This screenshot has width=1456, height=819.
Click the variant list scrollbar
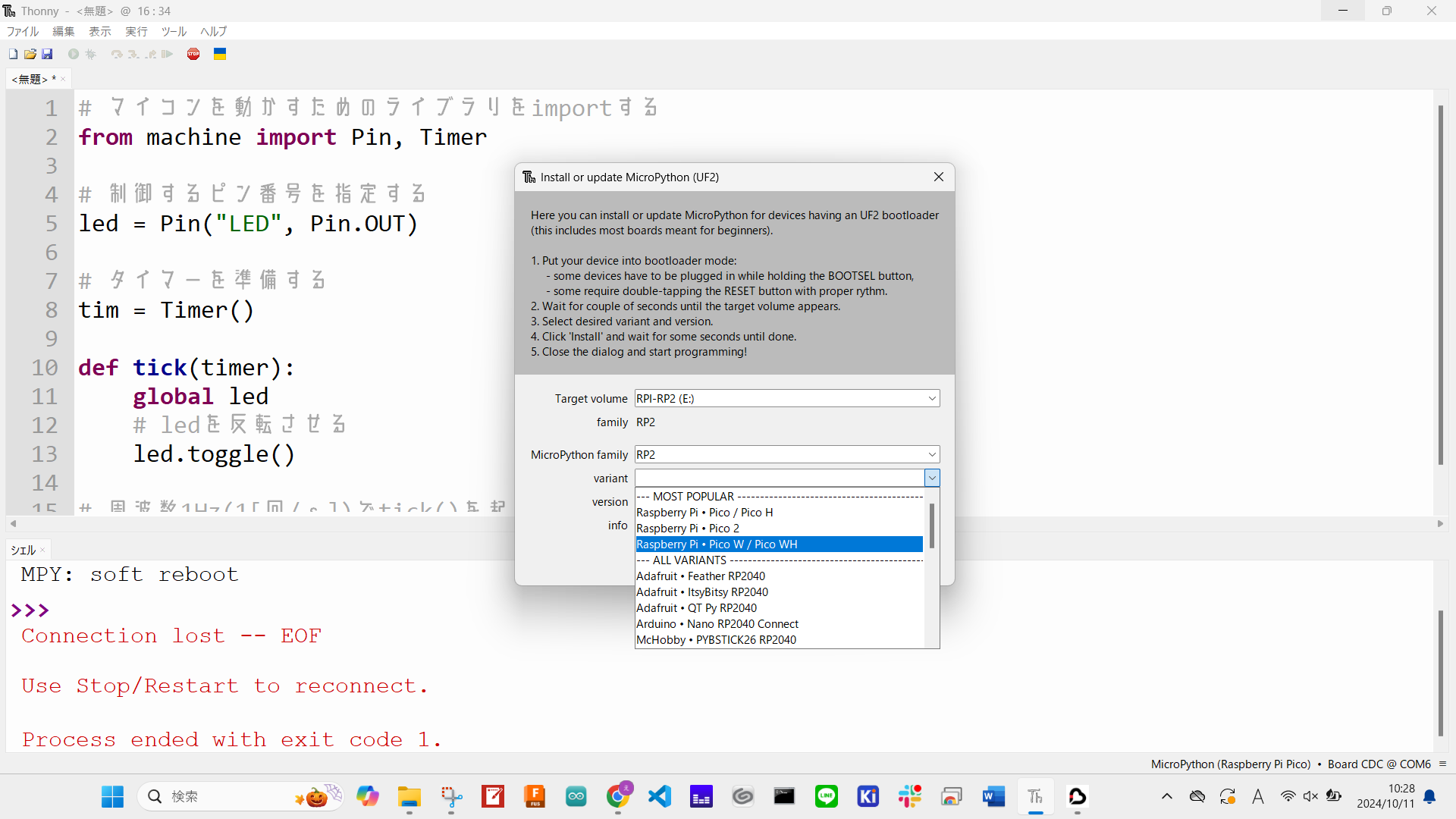pyautogui.click(x=931, y=526)
